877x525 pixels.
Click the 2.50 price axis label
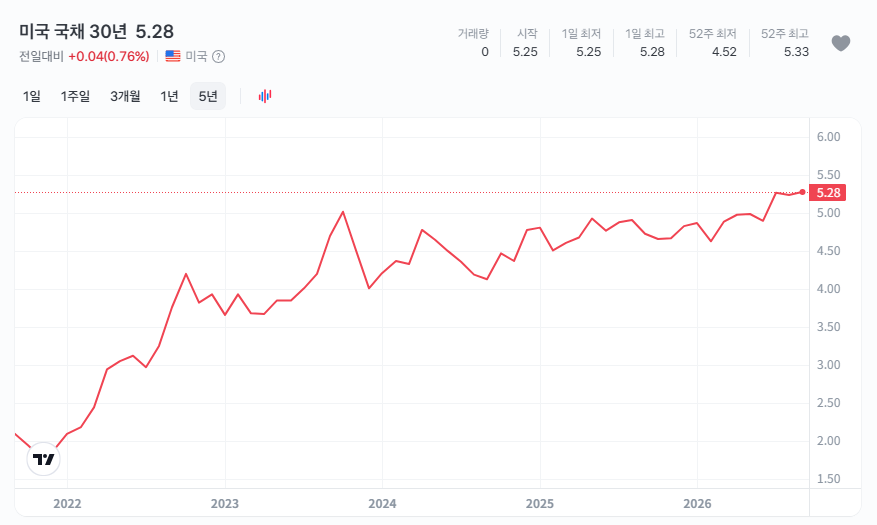(x=828, y=403)
